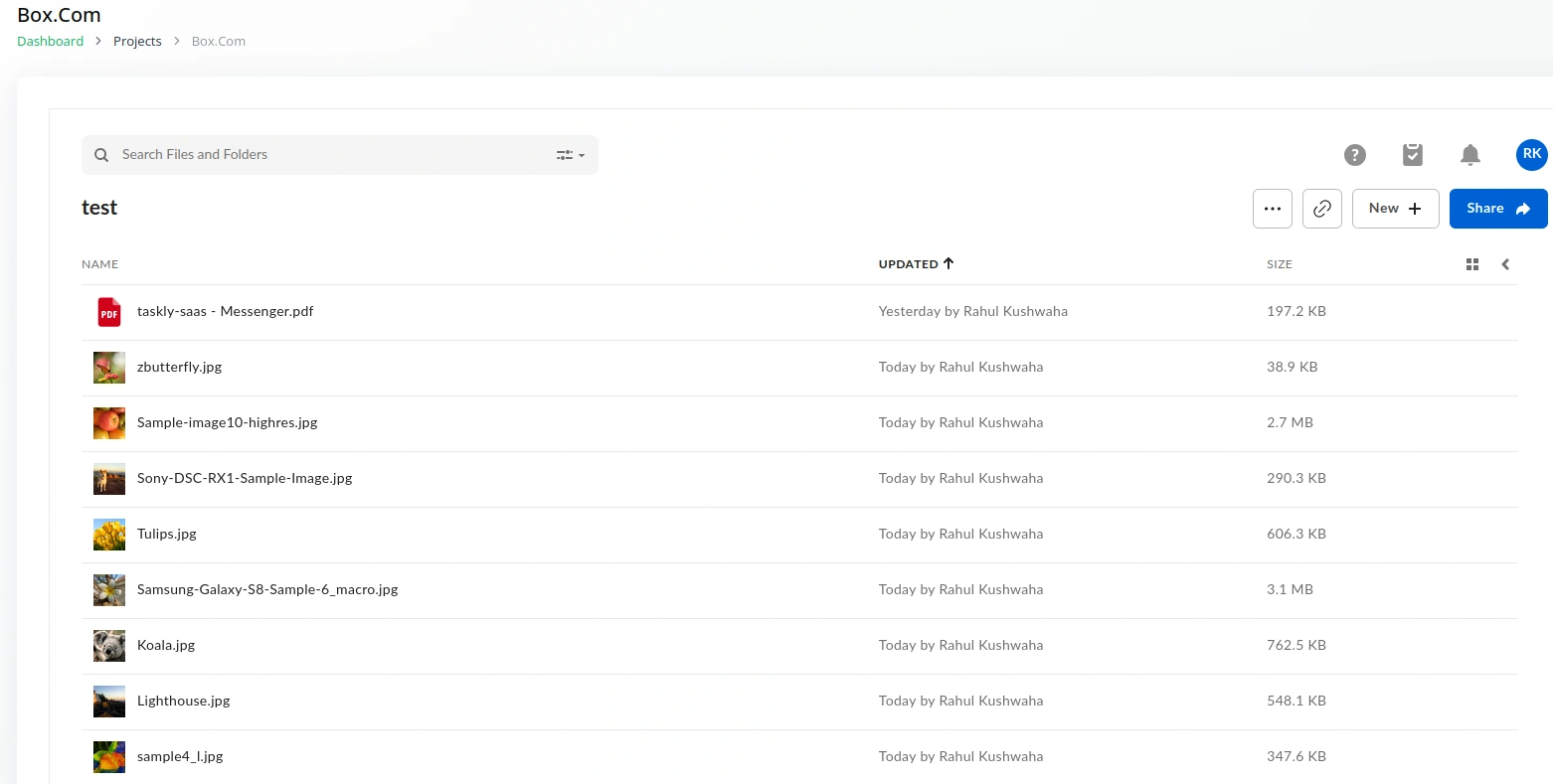Open the help question mark icon
The image size is (1553, 784).
coord(1355,155)
